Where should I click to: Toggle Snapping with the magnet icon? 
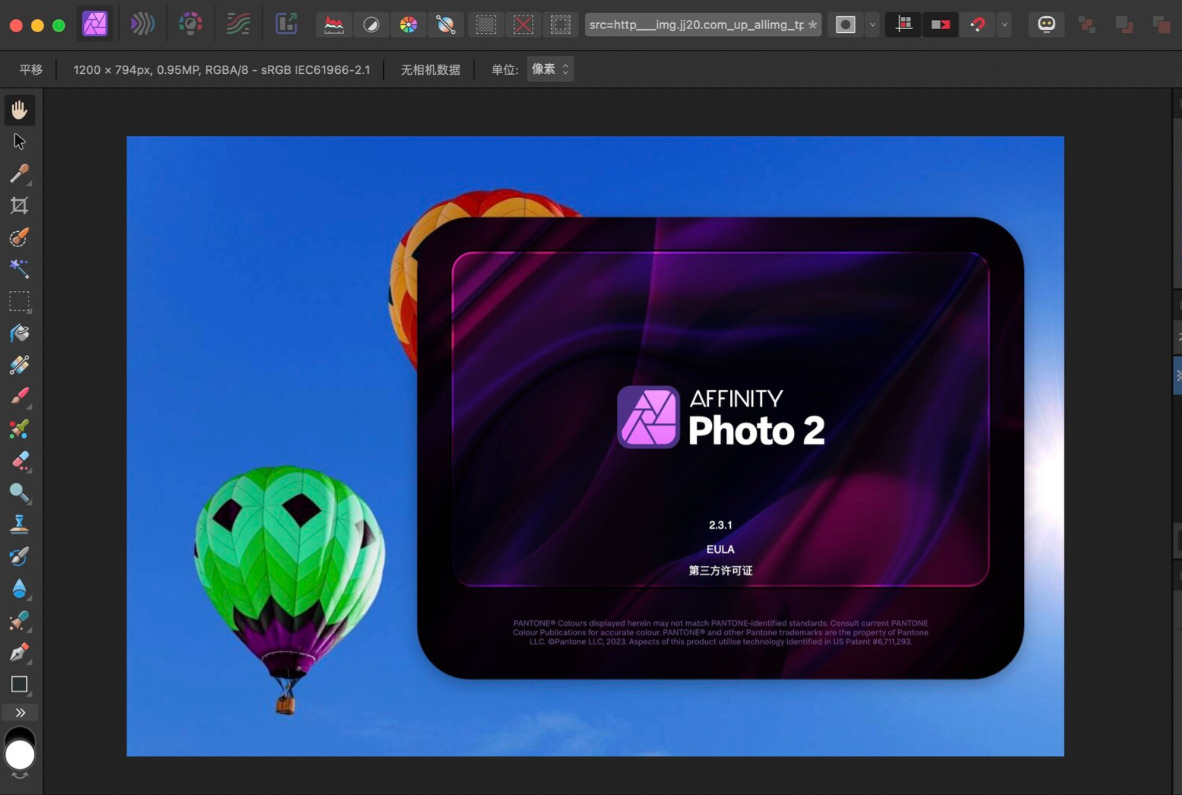coord(977,25)
